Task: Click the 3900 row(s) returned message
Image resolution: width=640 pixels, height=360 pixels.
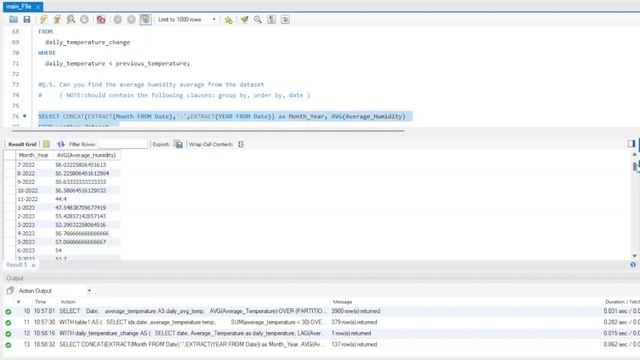Action: [x=356, y=311]
